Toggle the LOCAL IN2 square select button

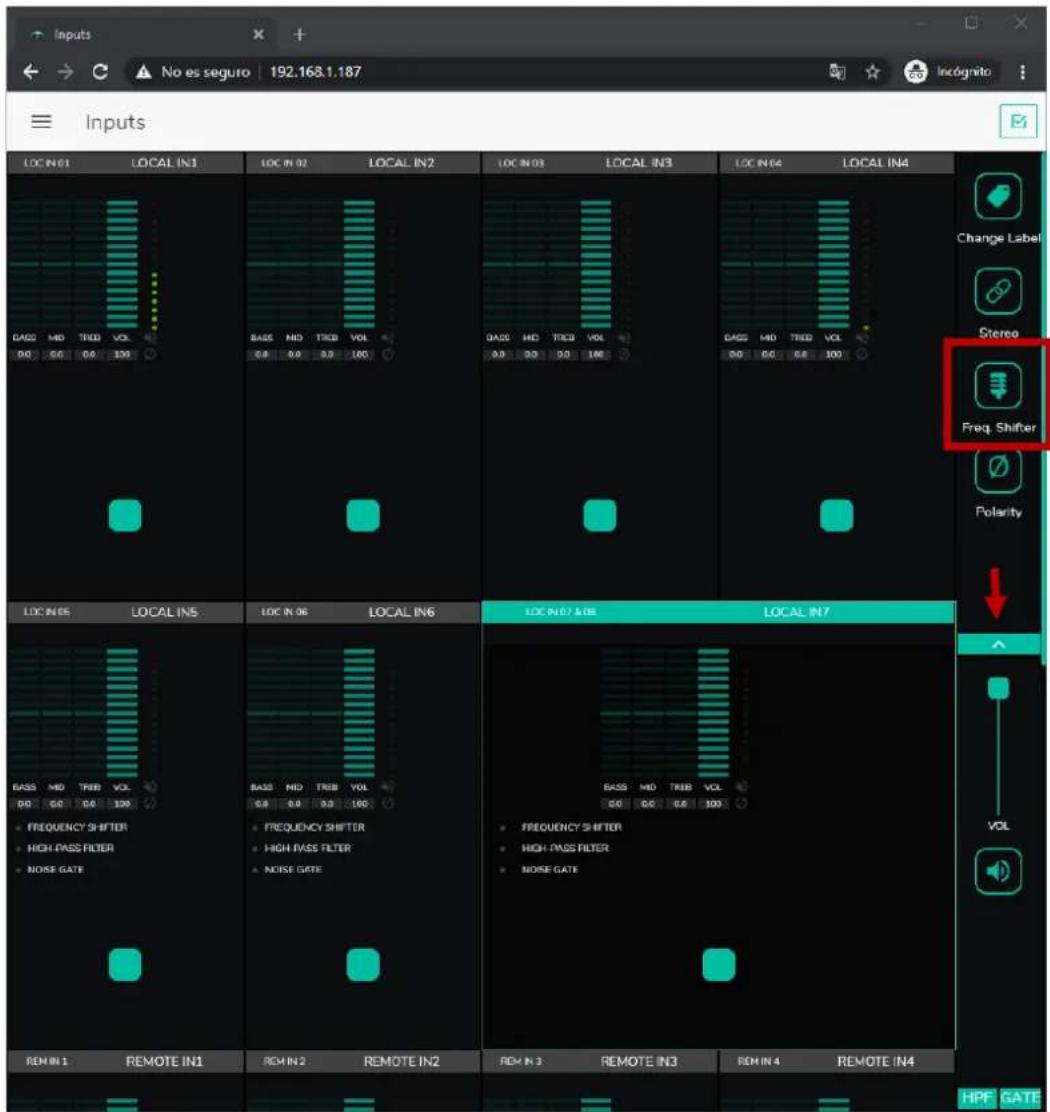click(x=363, y=515)
